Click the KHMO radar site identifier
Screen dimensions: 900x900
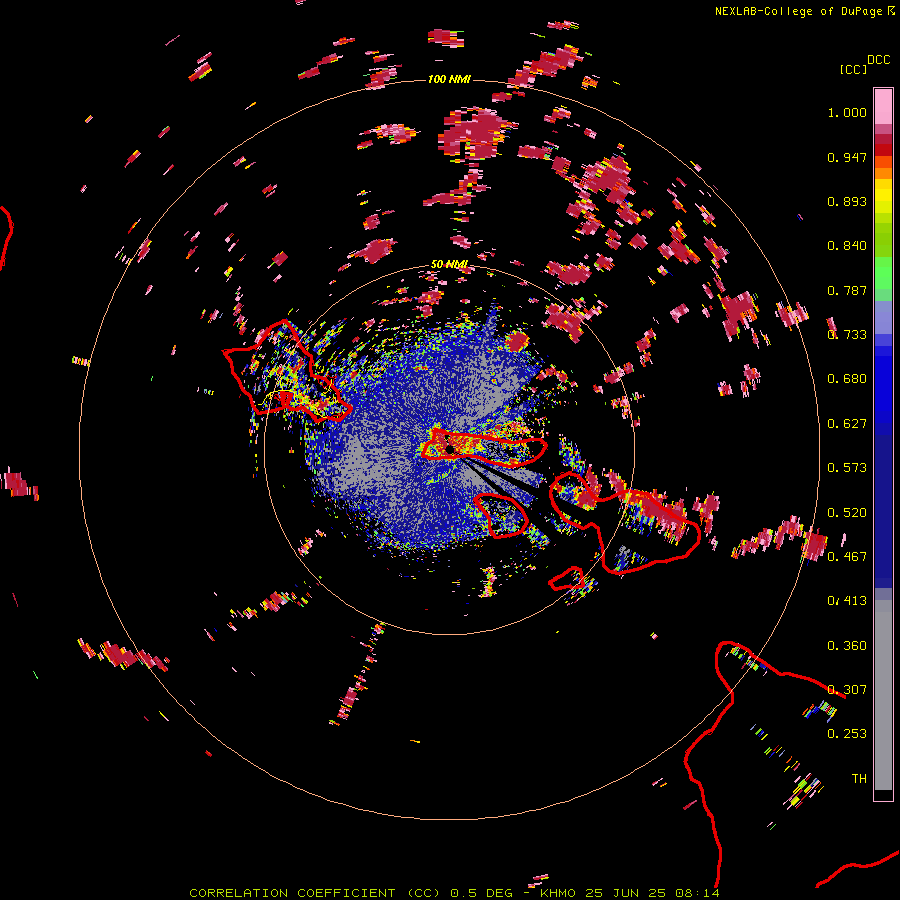click(557, 893)
